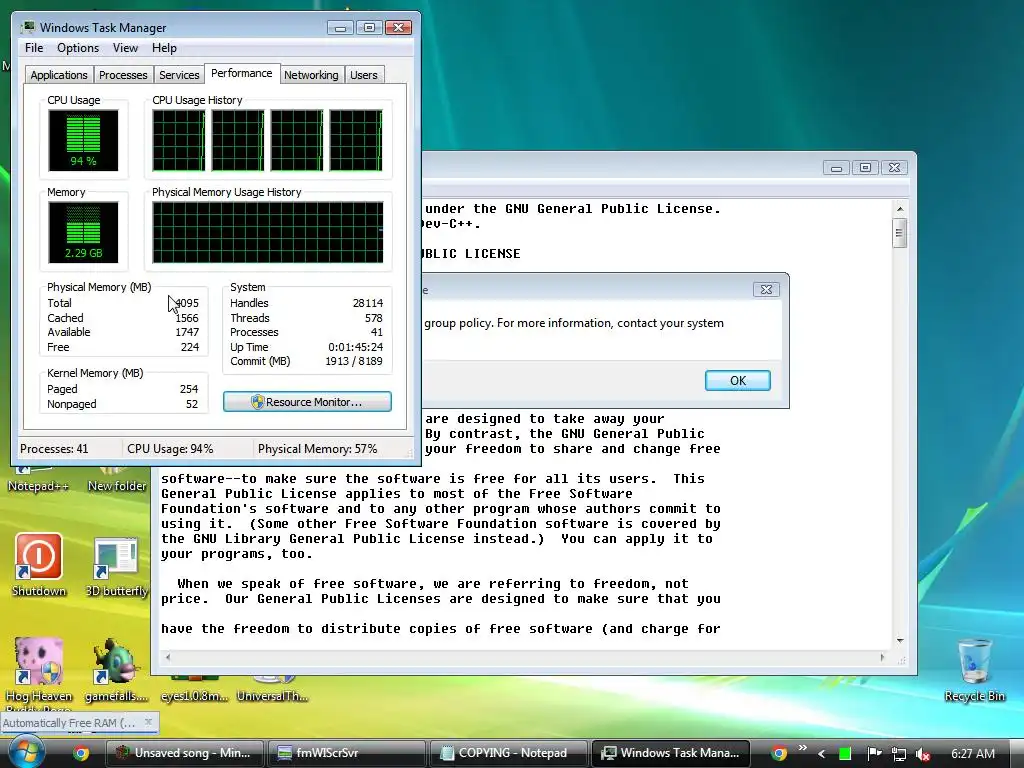Switch to the Users tab
The width and height of the screenshot is (1024, 768).
364,75
